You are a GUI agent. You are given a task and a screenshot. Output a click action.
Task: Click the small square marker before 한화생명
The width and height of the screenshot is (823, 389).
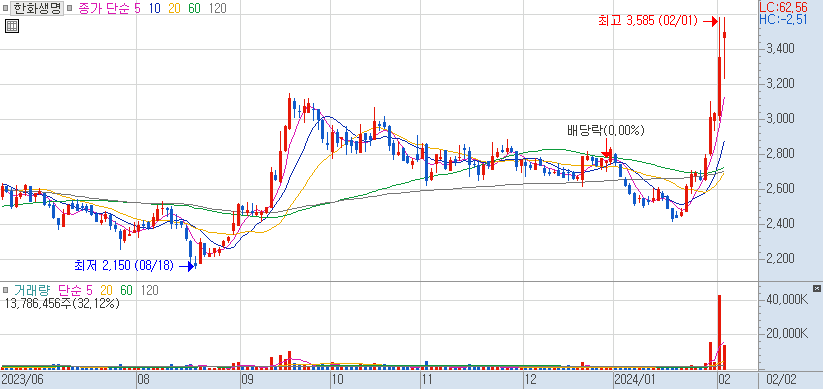click(x=6, y=8)
